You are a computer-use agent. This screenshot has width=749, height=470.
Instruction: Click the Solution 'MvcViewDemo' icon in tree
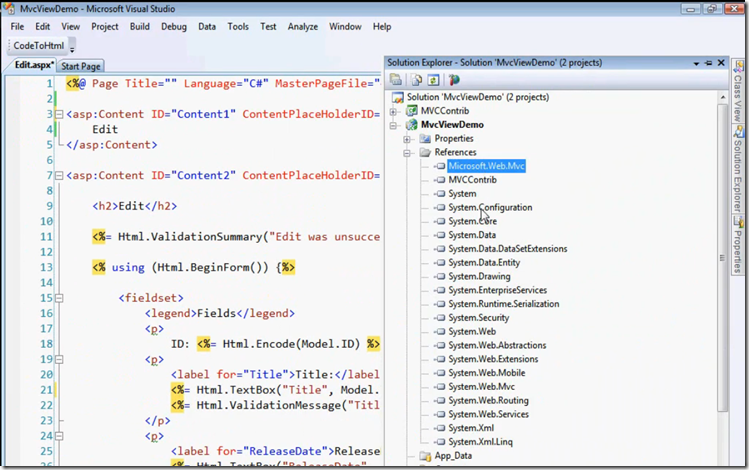coord(397,97)
